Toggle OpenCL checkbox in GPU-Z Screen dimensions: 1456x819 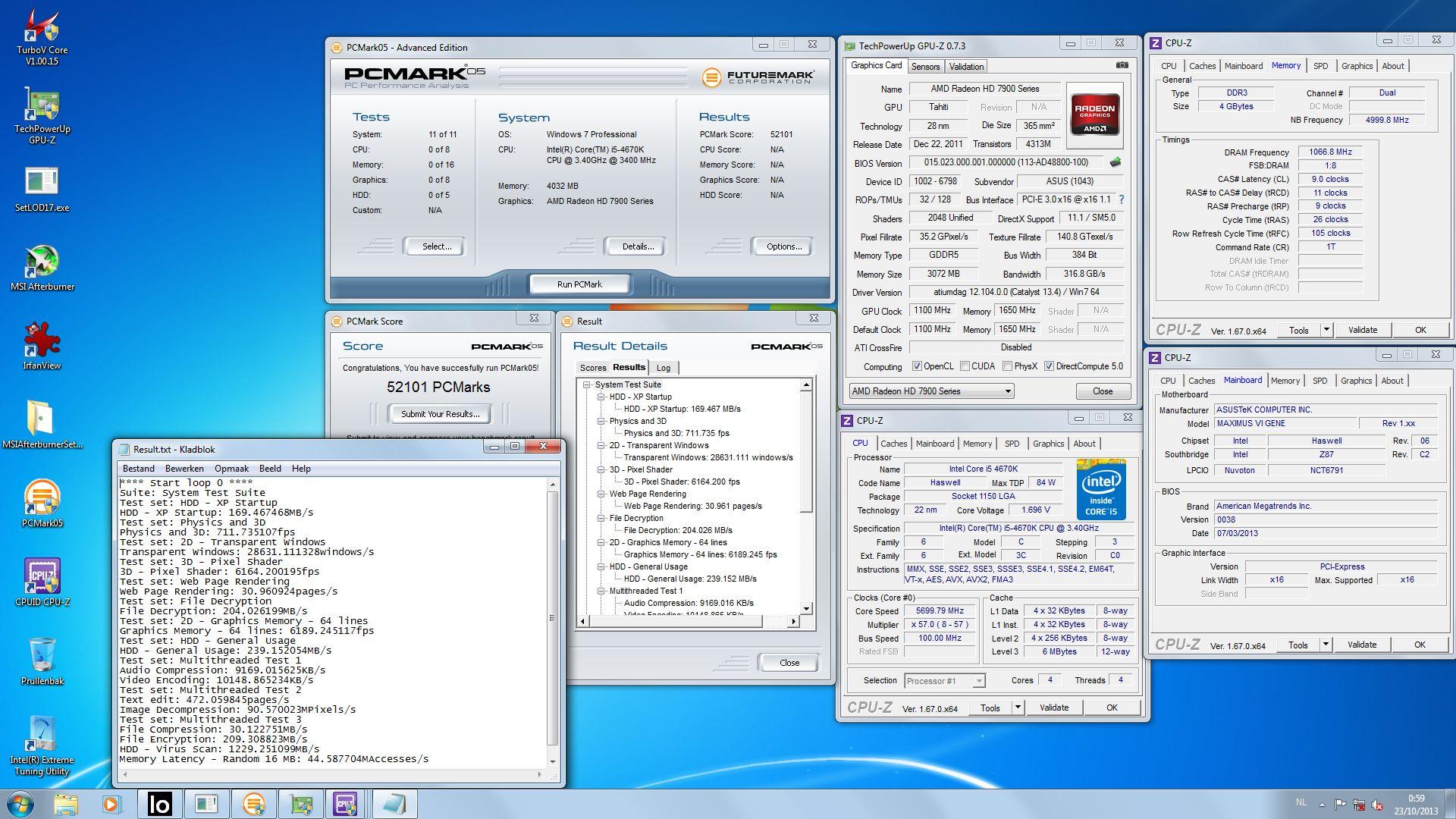(917, 366)
